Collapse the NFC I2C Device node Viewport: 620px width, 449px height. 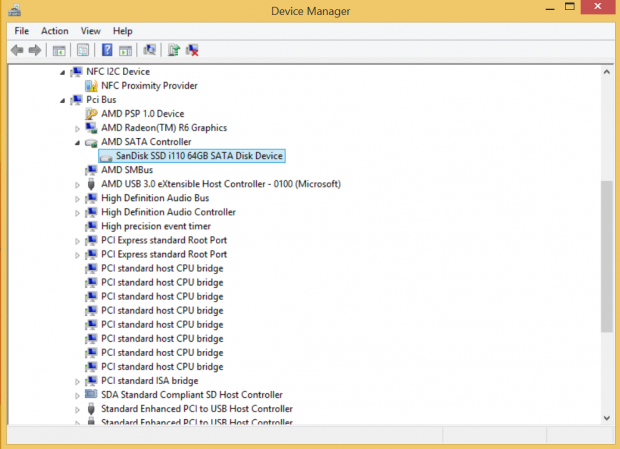click(x=62, y=72)
